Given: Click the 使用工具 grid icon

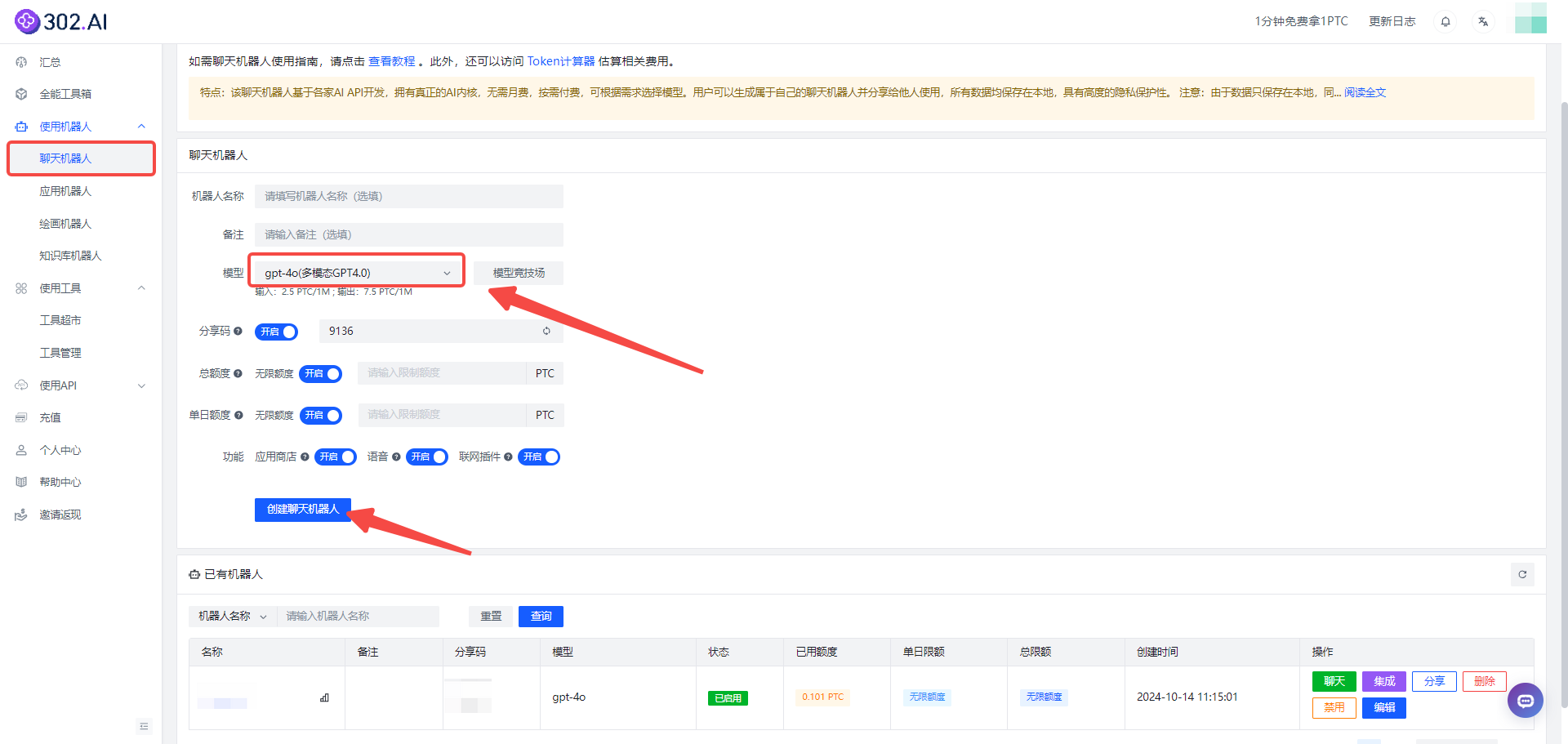Looking at the screenshot, I should (21, 288).
